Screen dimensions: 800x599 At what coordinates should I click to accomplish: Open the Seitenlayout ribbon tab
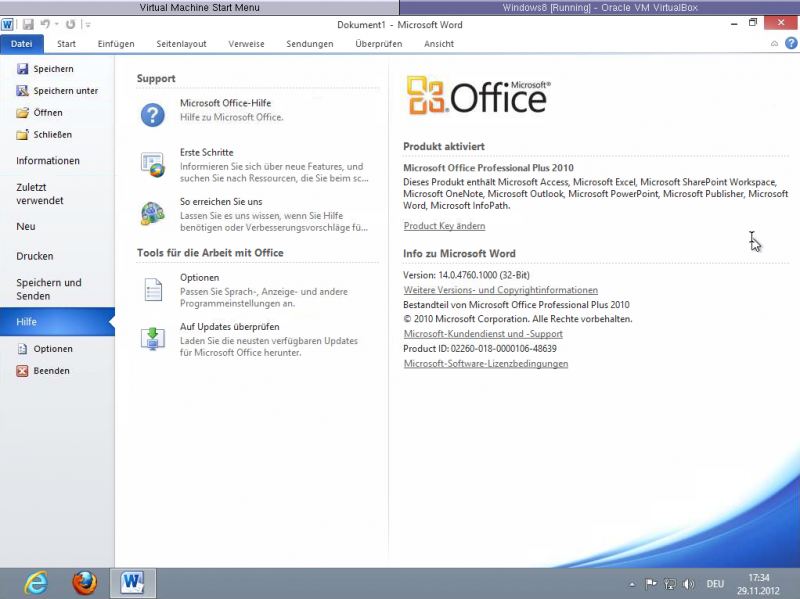click(181, 44)
